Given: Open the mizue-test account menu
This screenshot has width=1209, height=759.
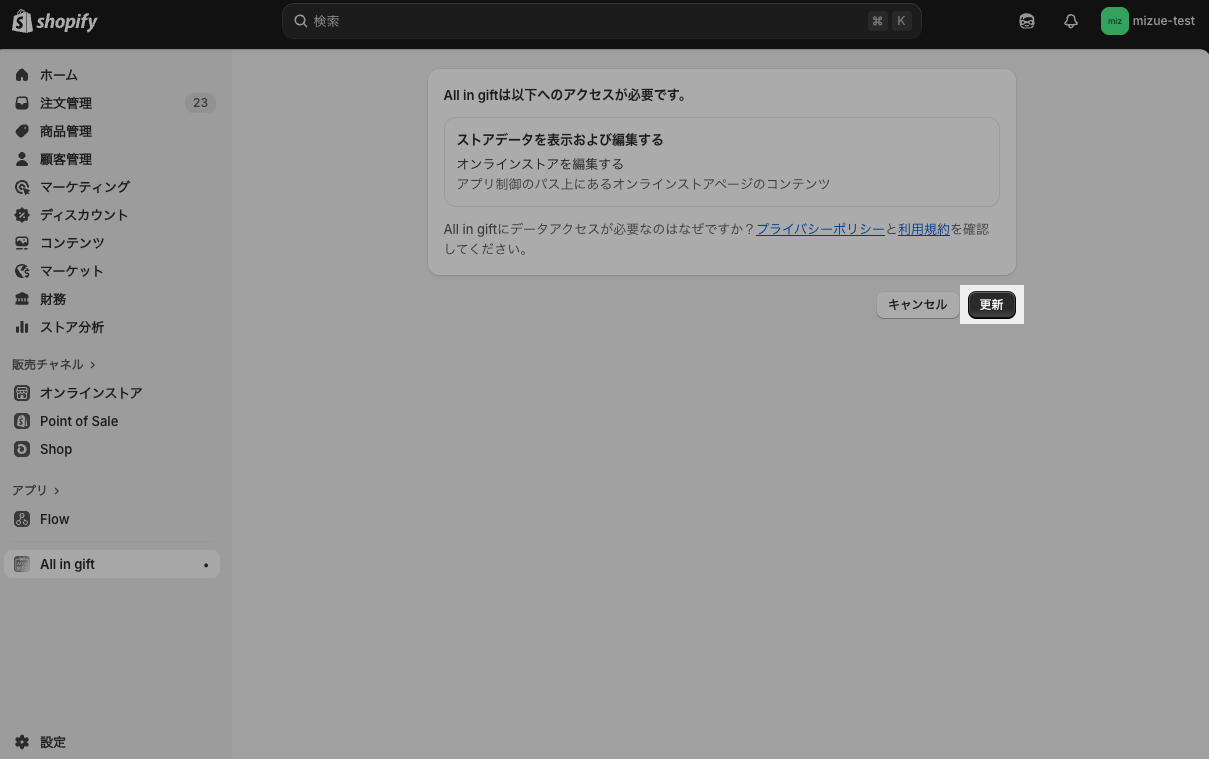Looking at the screenshot, I should point(1149,21).
